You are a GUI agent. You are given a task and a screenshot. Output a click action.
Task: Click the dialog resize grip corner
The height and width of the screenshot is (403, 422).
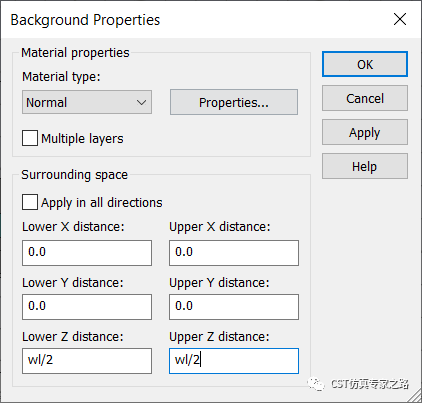(415, 396)
